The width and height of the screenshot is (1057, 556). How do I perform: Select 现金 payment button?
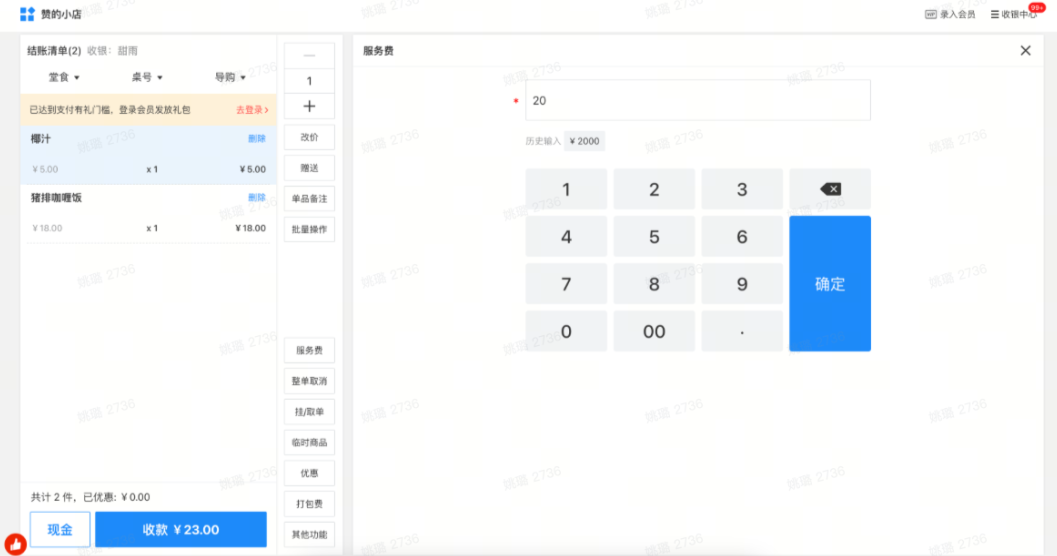coord(60,530)
